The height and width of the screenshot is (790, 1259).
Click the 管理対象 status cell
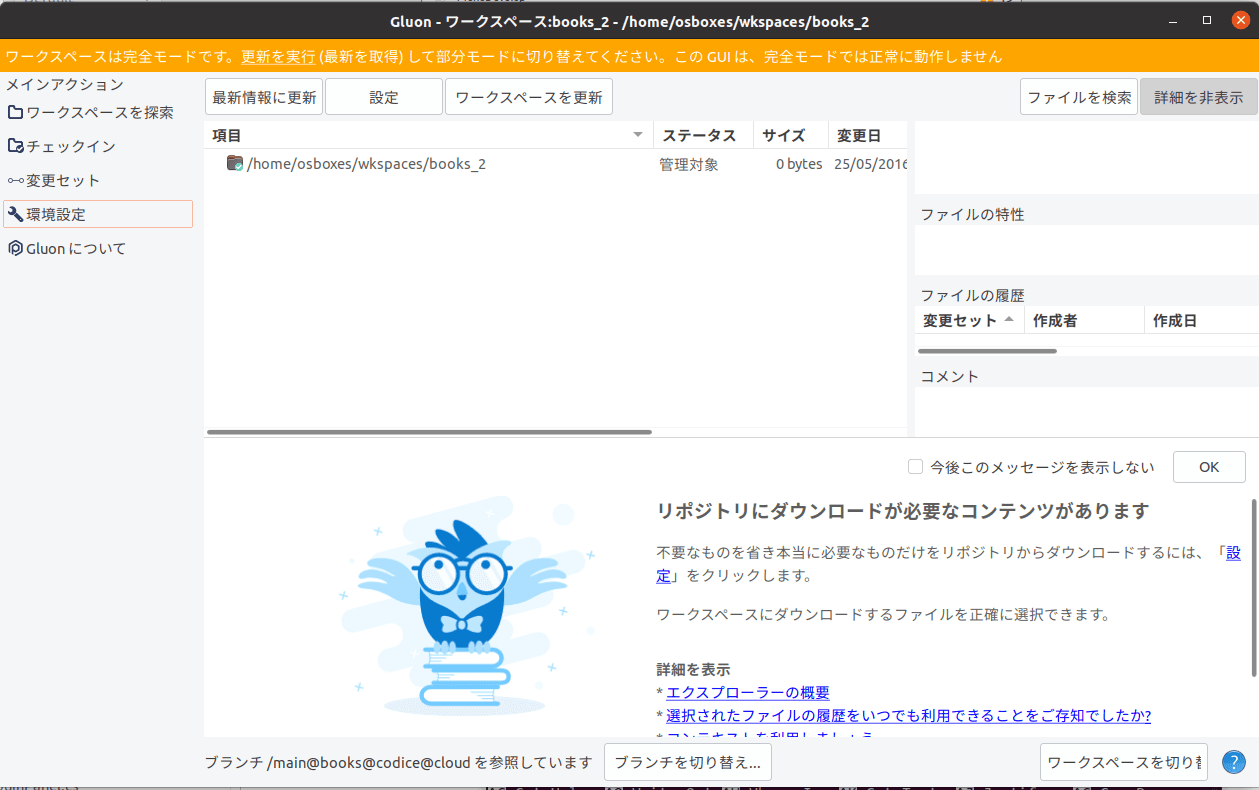(689, 164)
